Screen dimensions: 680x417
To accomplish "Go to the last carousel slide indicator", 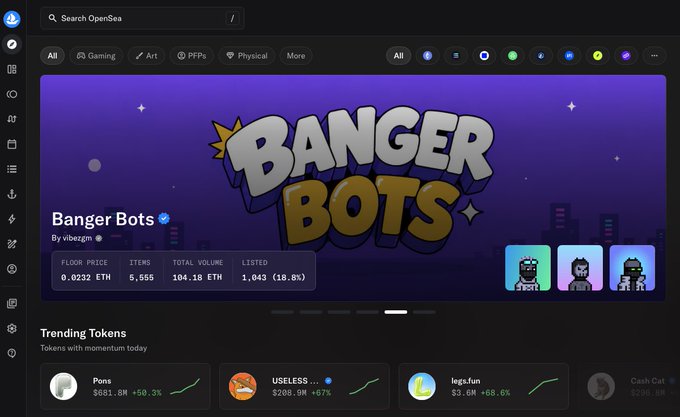I will (x=424, y=312).
